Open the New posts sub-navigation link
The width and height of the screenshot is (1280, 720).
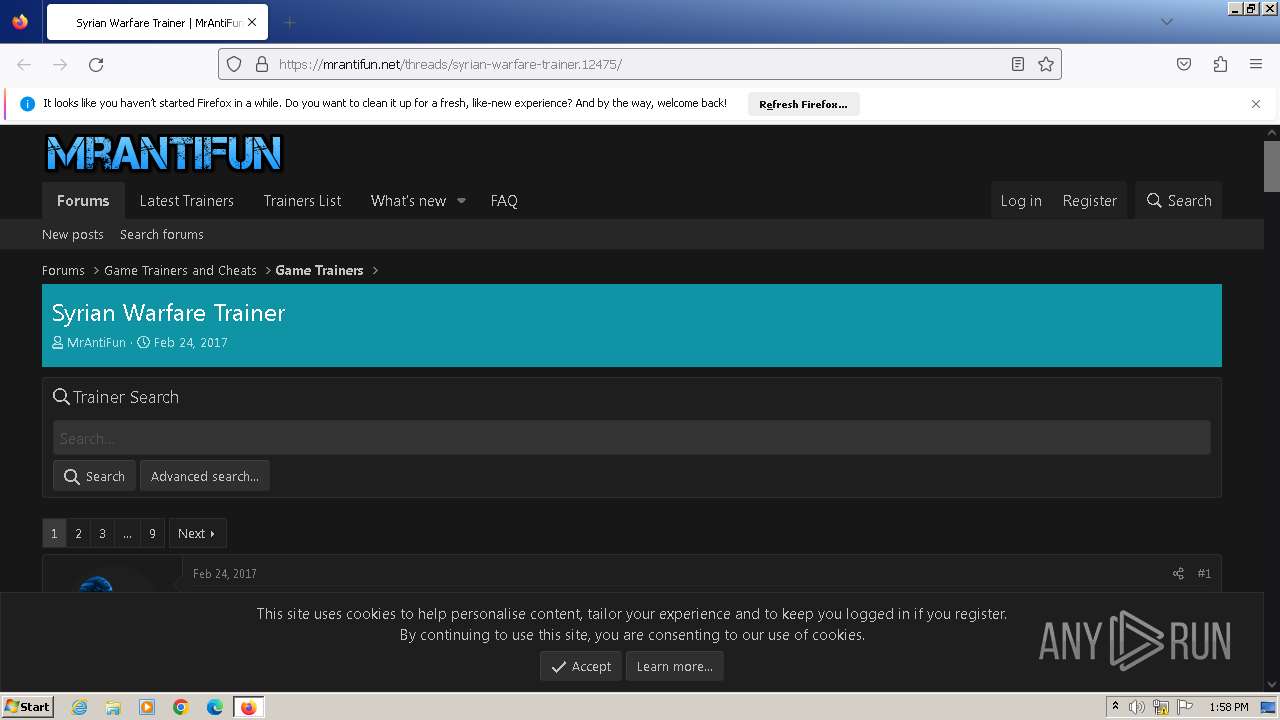pyautogui.click(x=73, y=234)
